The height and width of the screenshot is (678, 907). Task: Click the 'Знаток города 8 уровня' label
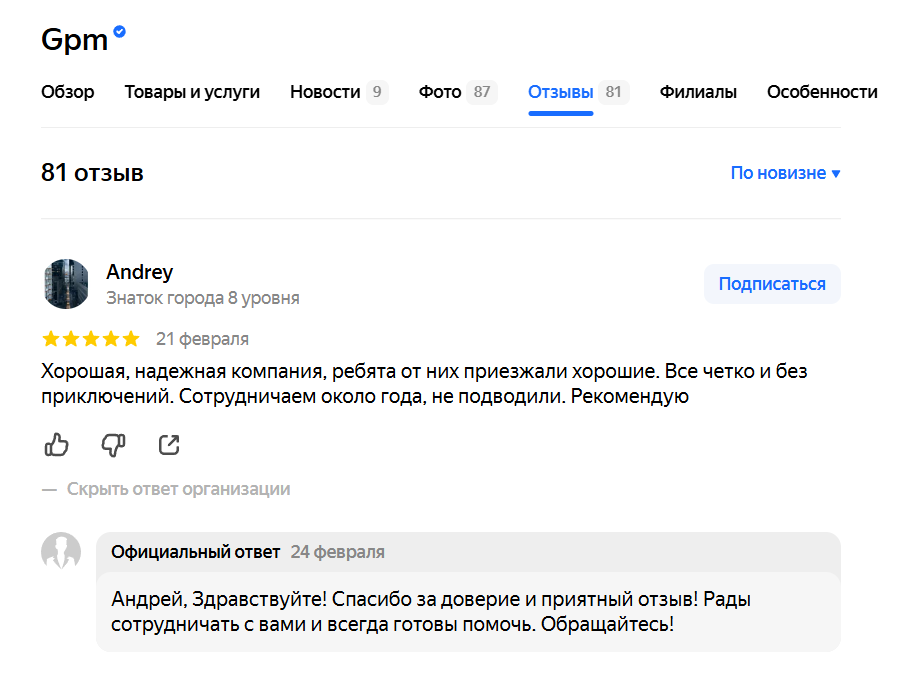(x=202, y=298)
